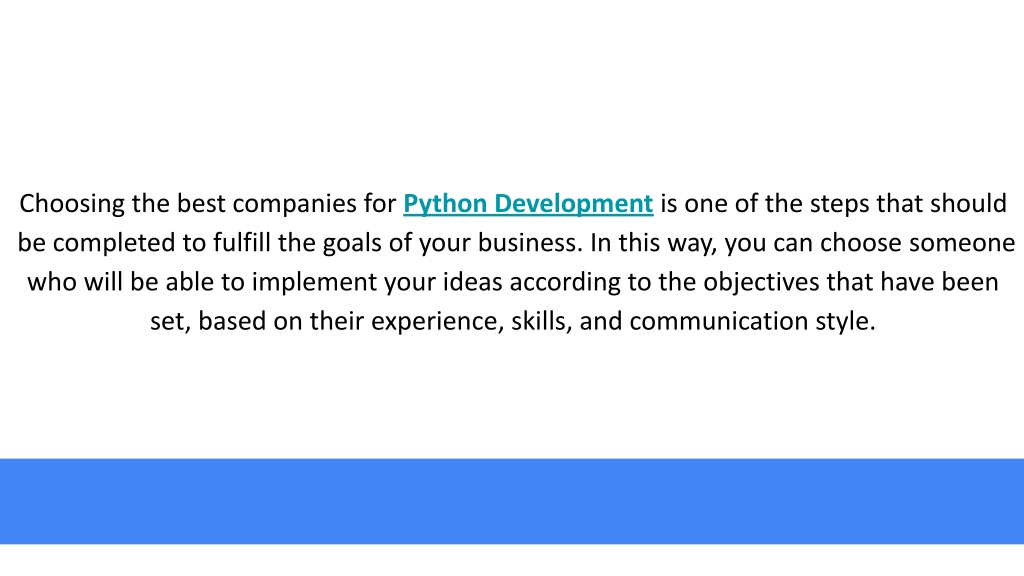Click on the word "ideas"
This screenshot has width=1024, height=576.
click(472, 281)
